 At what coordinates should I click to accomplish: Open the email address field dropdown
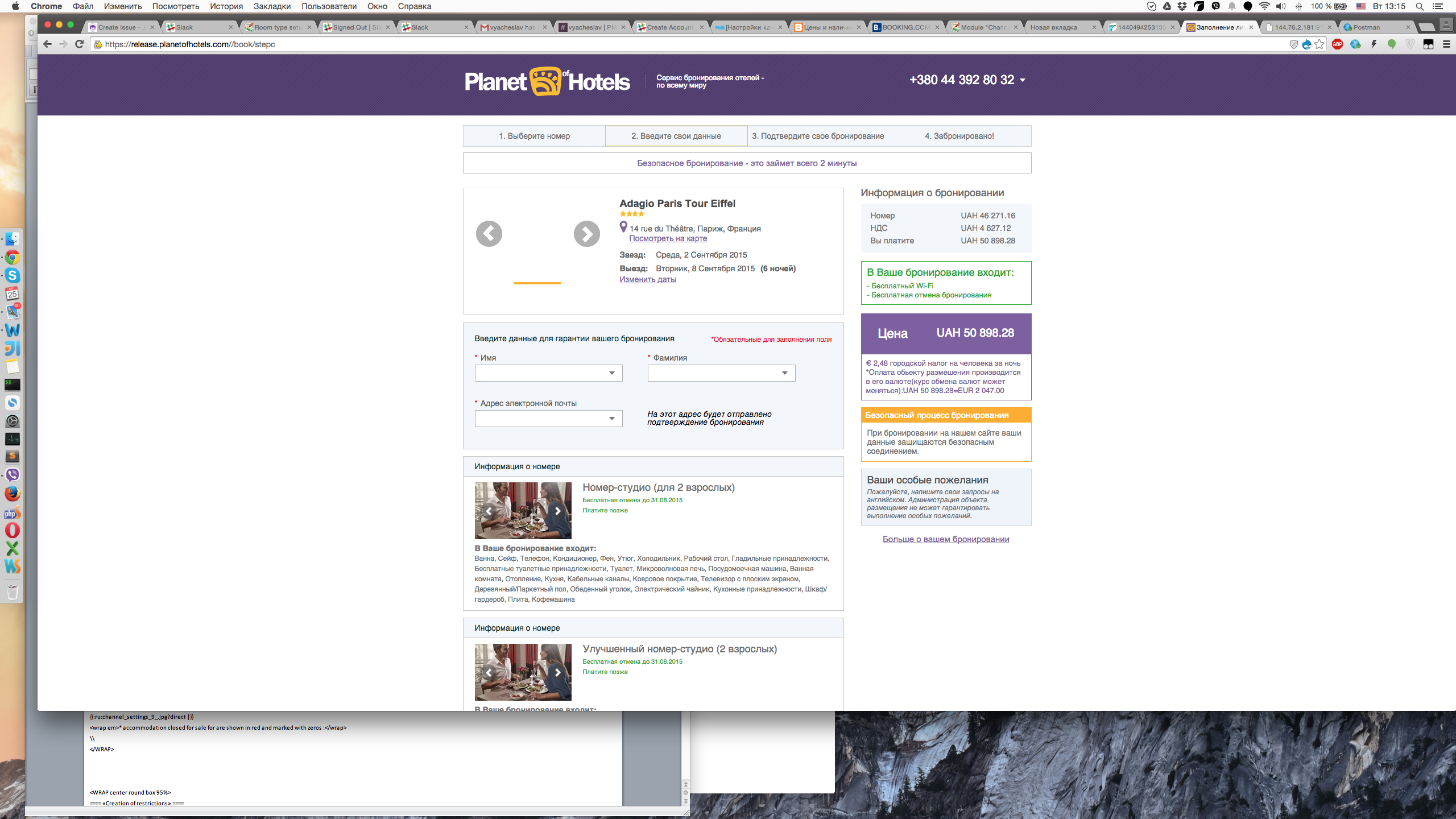[x=612, y=419]
